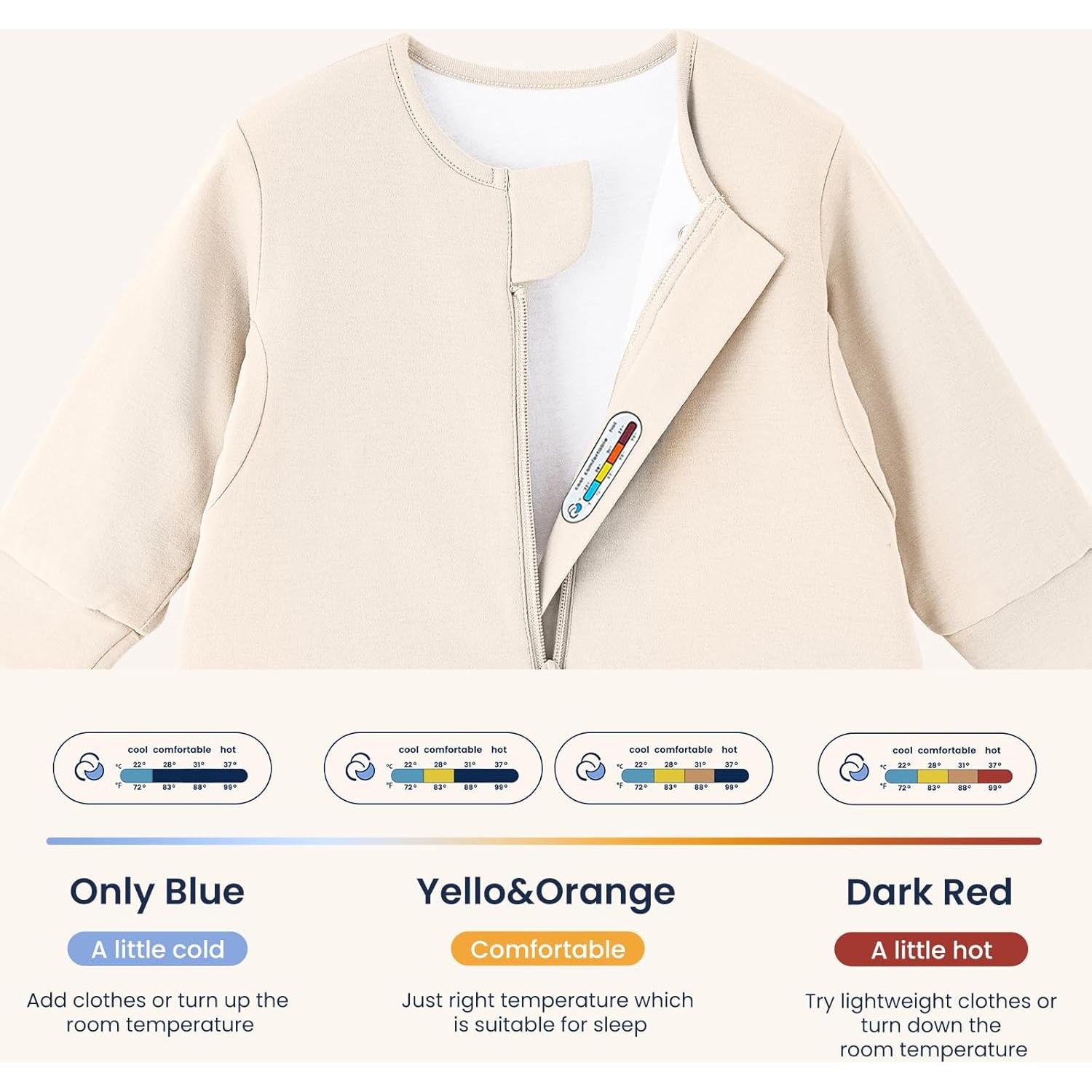Click the swirl logo on the first thermometer strip
The width and height of the screenshot is (1092, 1092).
click(x=90, y=767)
